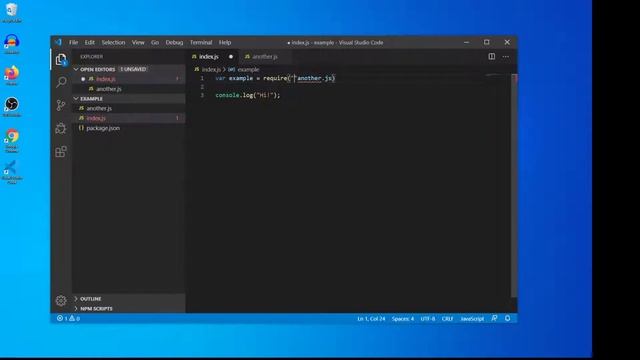Click line number 2 in the gutter
The width and height of the screenshot is (640, 360).
202,87
